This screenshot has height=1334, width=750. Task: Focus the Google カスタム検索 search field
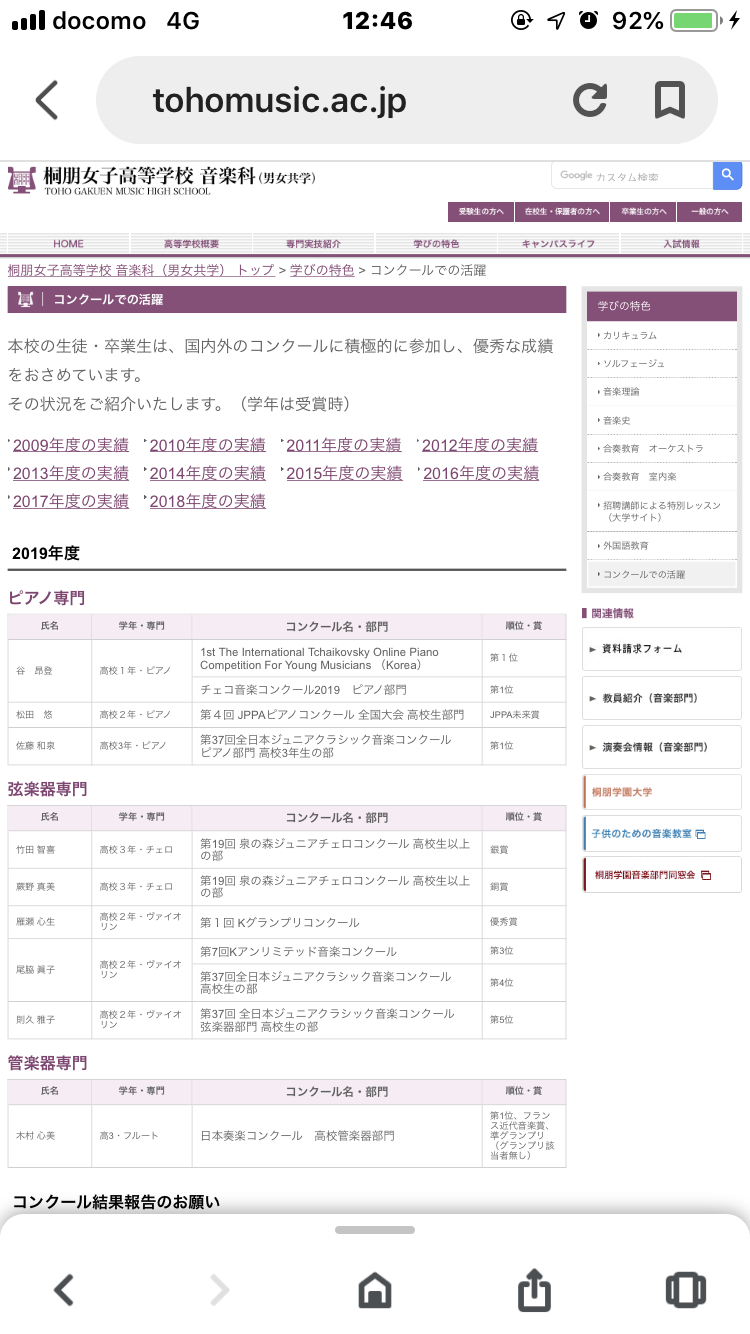[632, 175]
